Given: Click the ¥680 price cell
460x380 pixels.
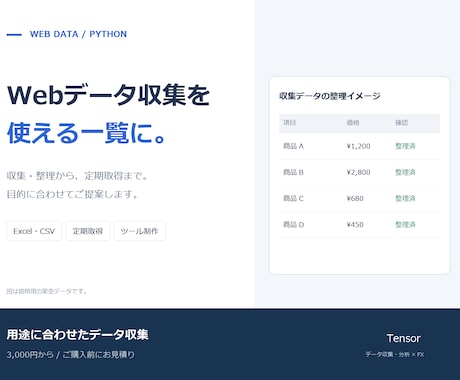Looking at the screenshot, I should tap(355, 198).
